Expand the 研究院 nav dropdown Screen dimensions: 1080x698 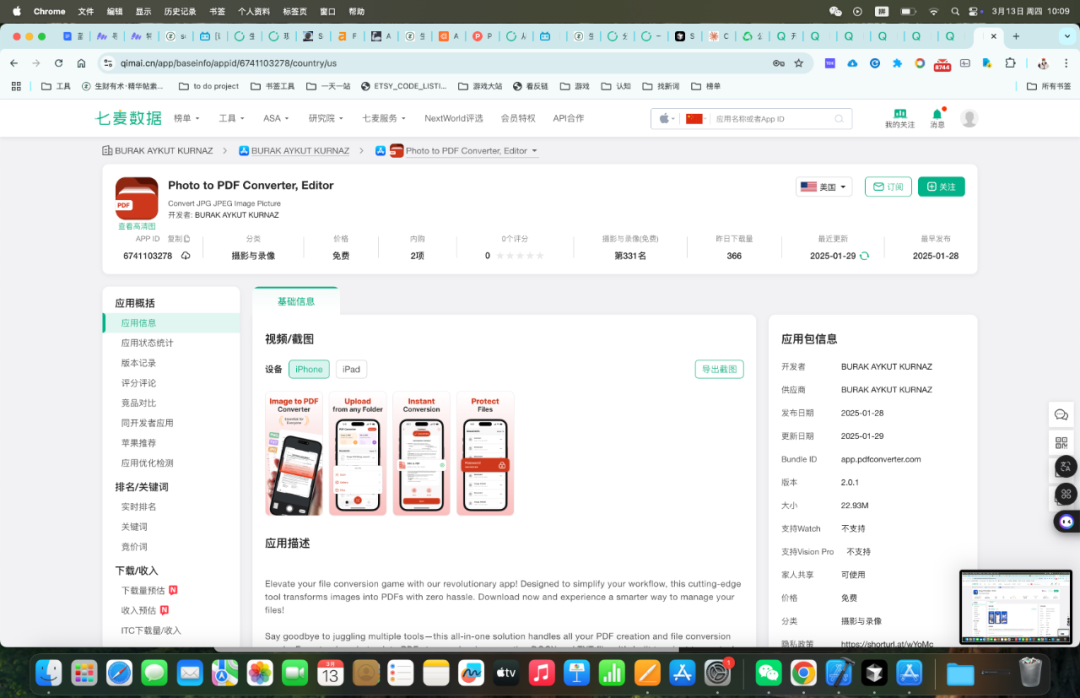coord(326,118)
